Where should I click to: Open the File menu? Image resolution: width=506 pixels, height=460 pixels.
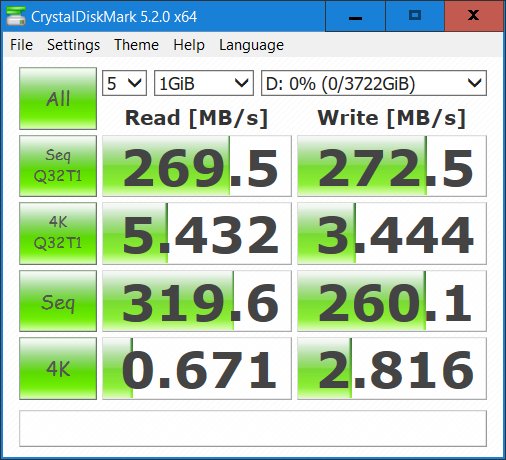pyautogui.click(x=21, y=45)
